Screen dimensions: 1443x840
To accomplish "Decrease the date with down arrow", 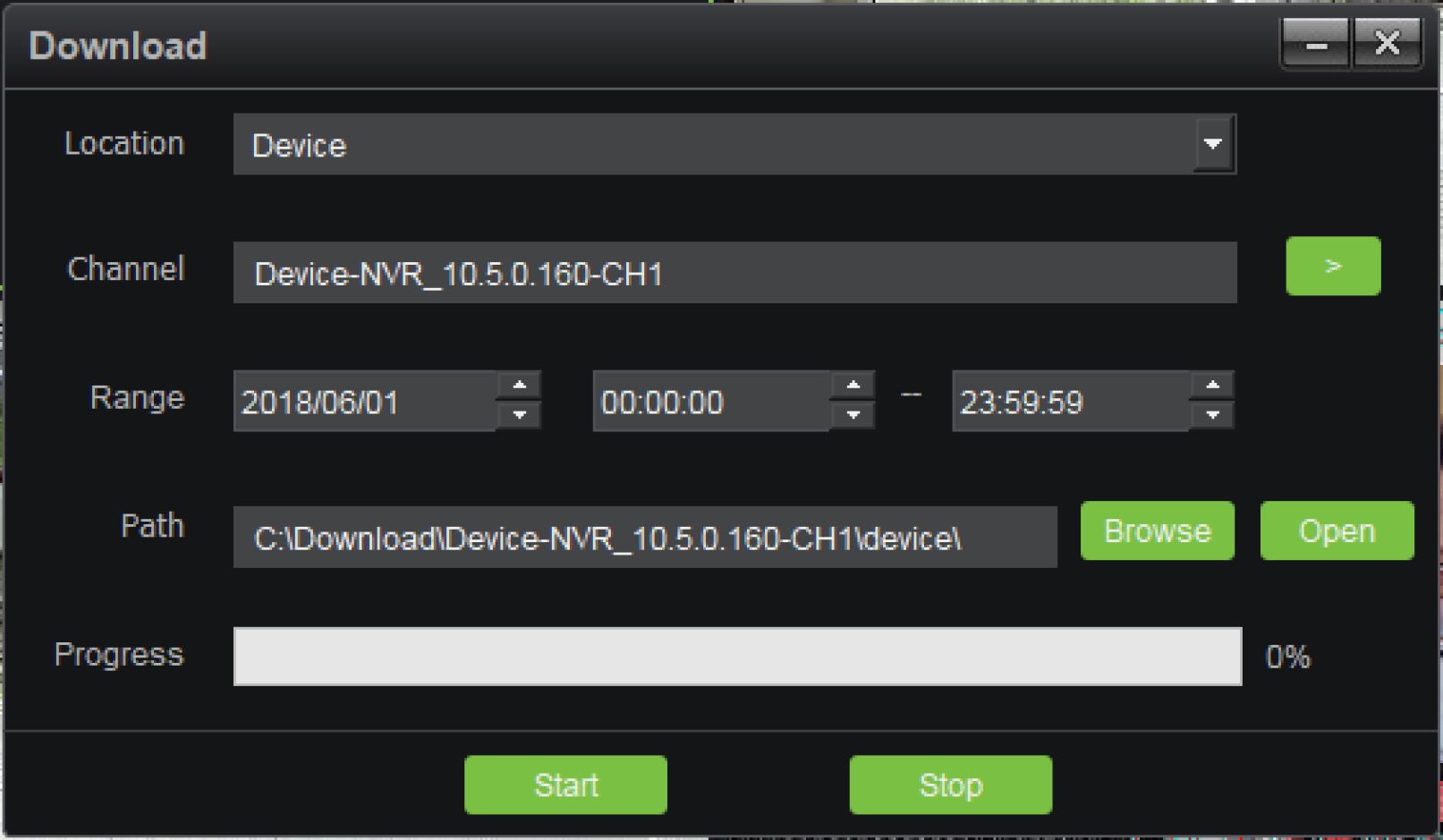I will [x=519, y=415].
